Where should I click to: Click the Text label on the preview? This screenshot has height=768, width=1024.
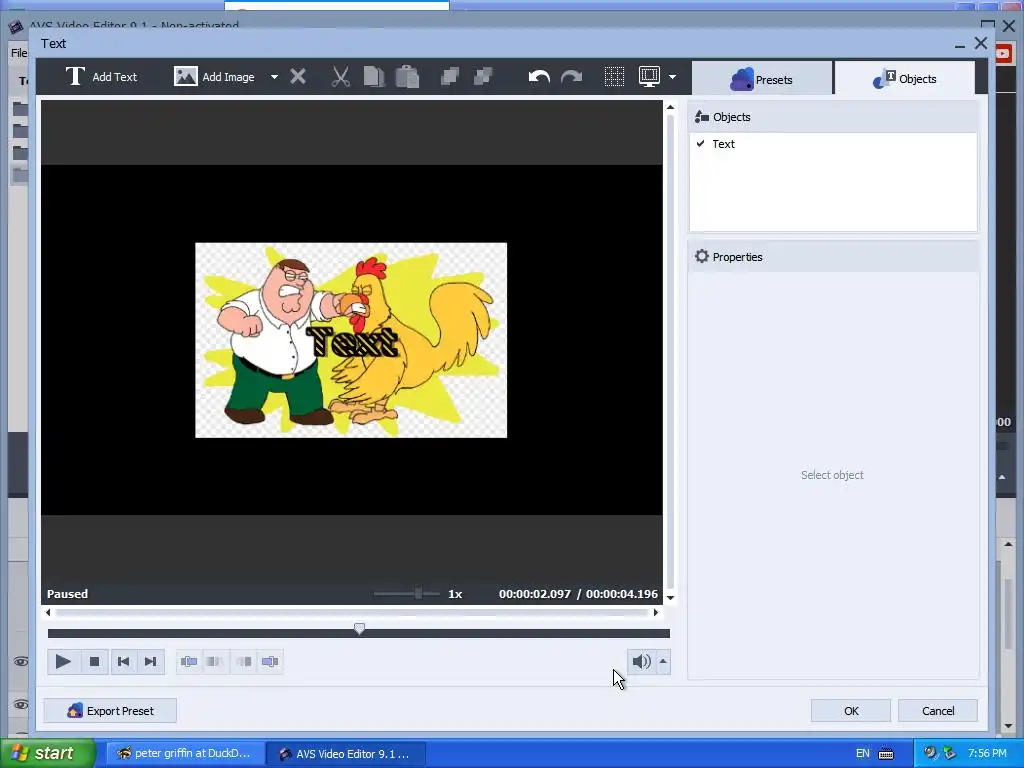[352, 341]
